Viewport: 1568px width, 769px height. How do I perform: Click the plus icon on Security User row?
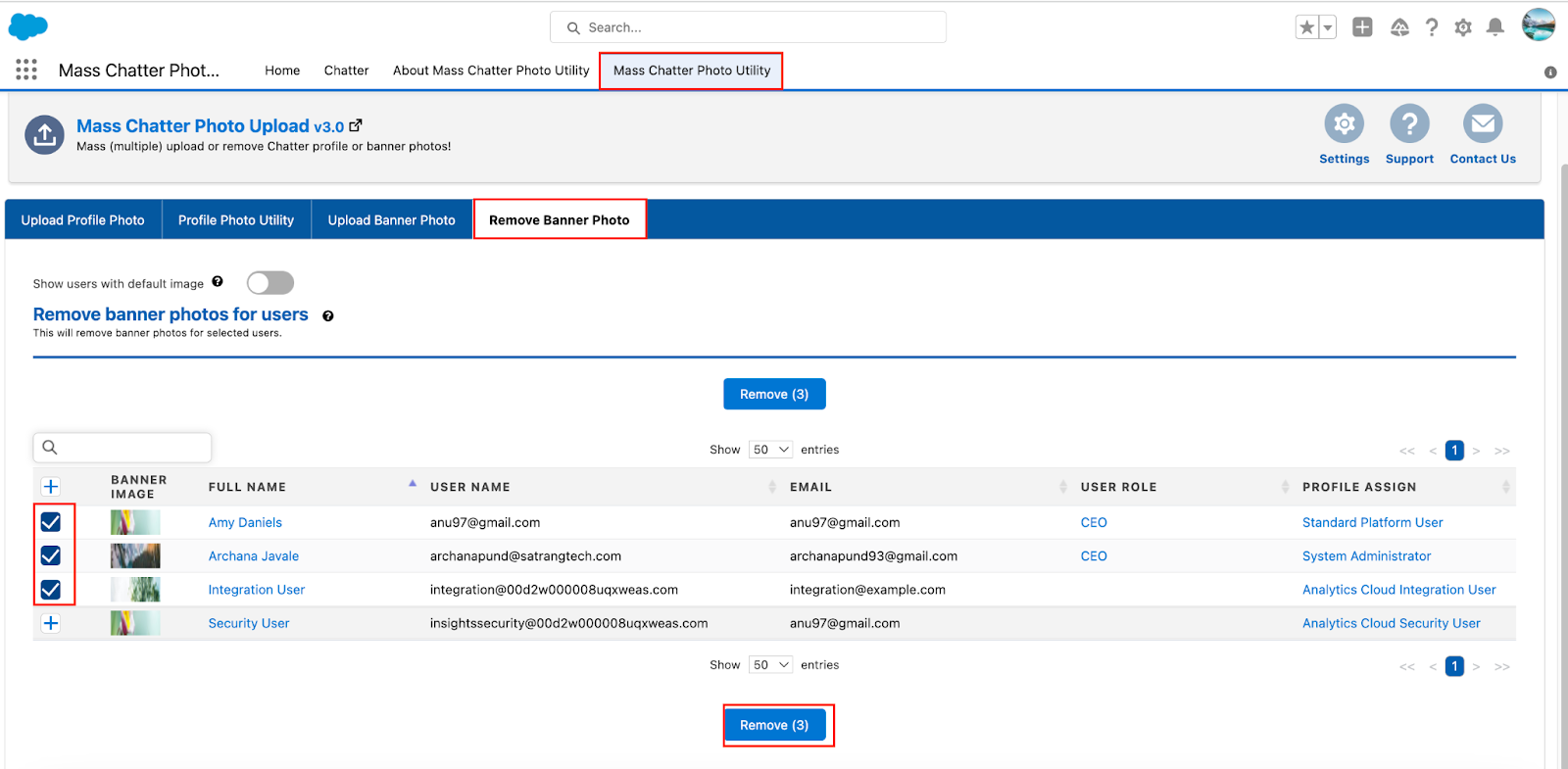(x=51, y=623)
